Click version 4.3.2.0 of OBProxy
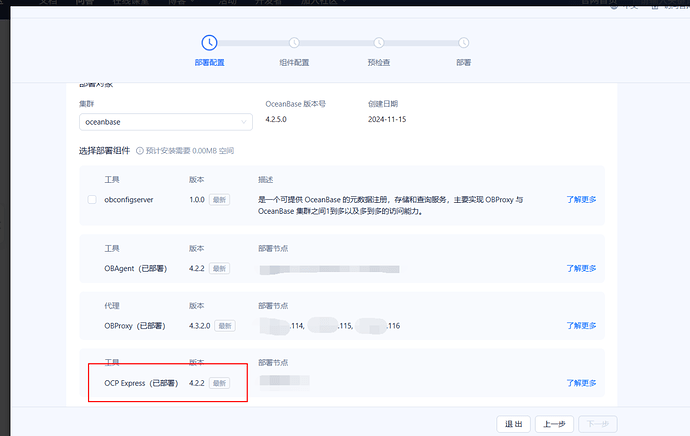Image resolution: width=690 pixels, height=436 pixels. 199,326
